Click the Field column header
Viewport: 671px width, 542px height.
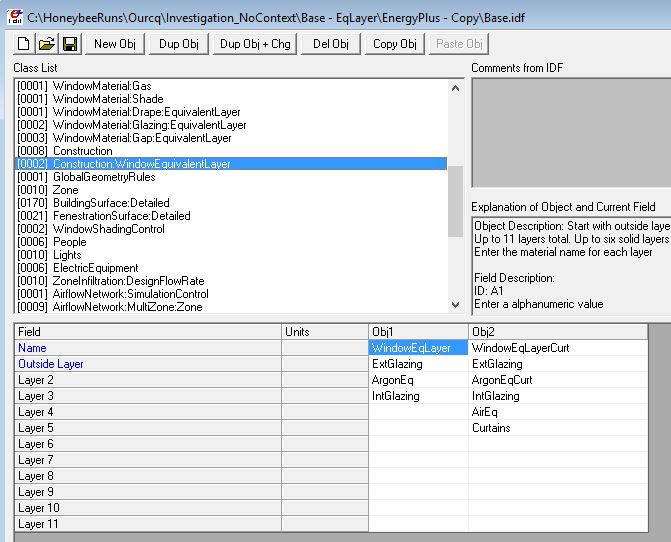coord(148,332)
